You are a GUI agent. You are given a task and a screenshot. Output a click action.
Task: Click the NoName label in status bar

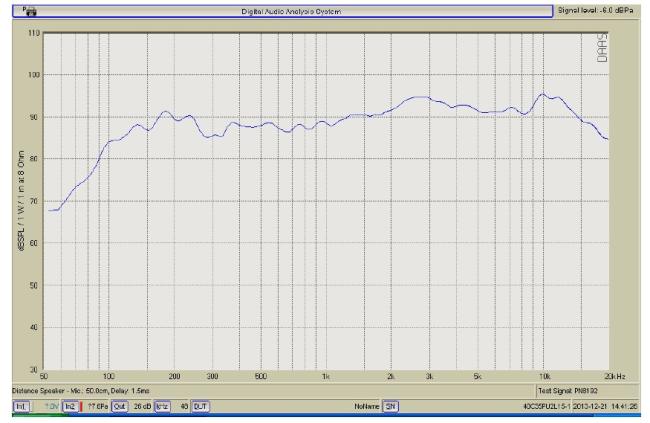(367, 407)
